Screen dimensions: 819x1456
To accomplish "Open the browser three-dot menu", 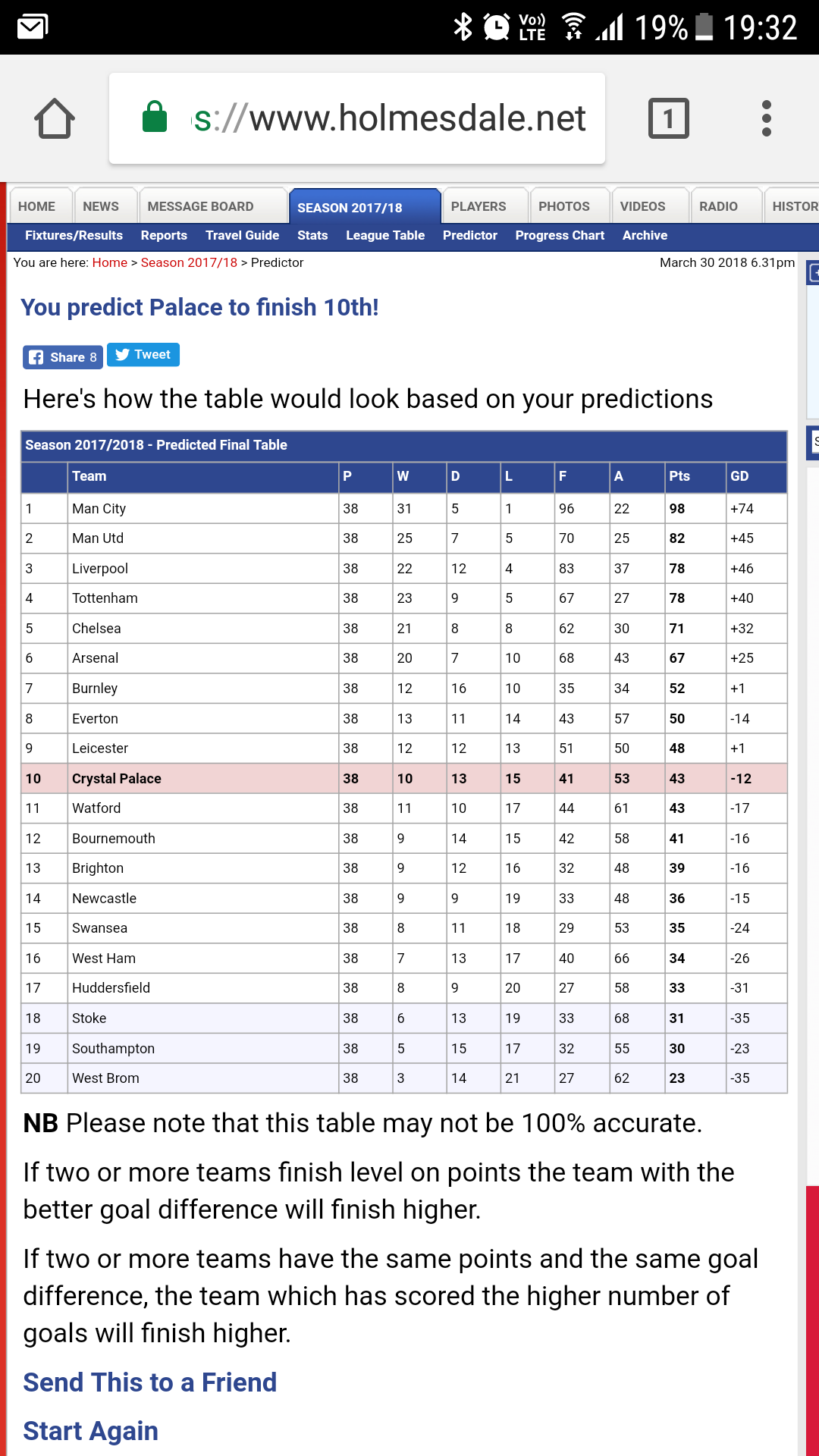I will click(767, 118).
